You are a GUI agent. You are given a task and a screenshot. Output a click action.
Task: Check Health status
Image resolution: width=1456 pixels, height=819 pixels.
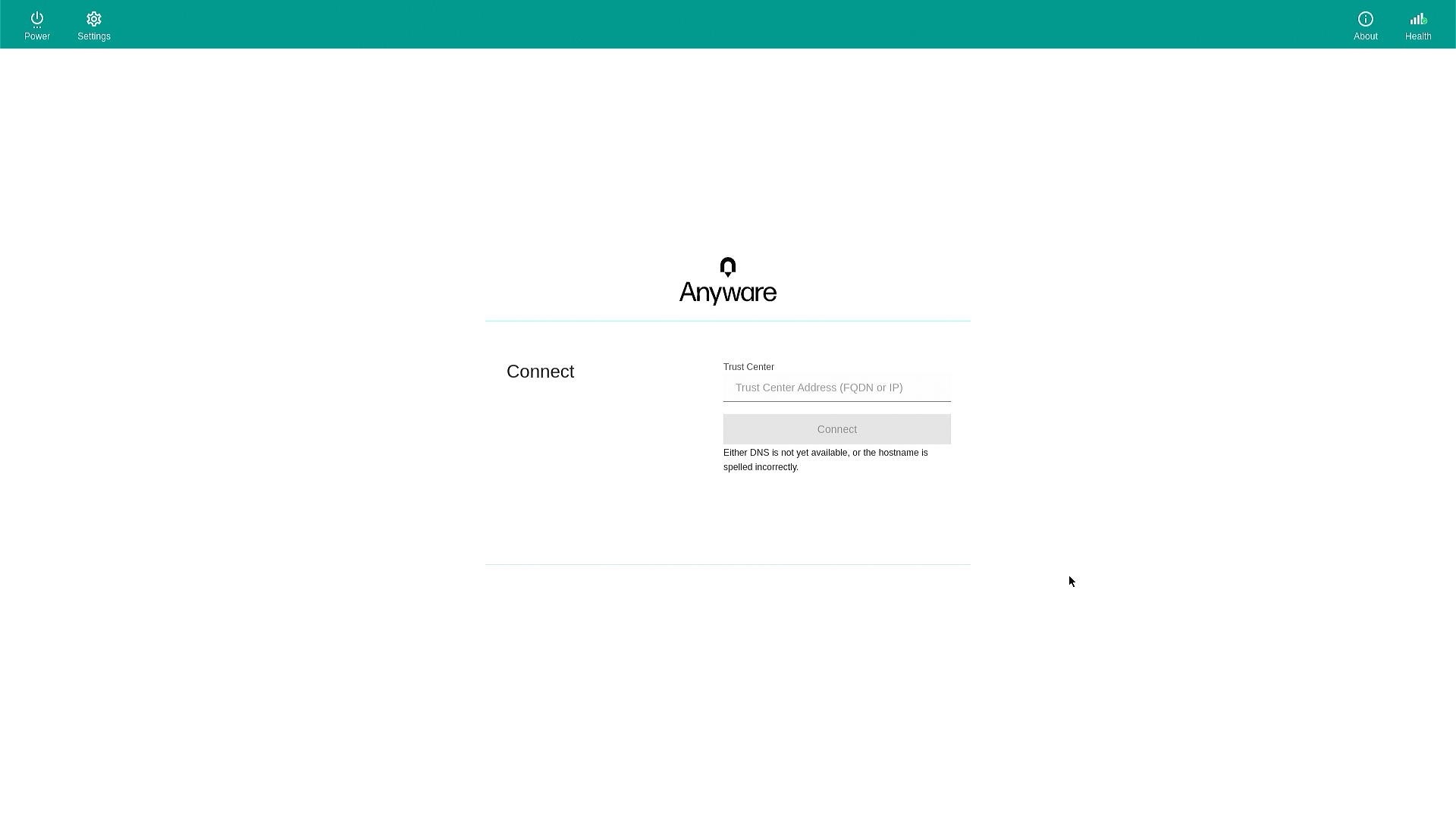tap(1418, 24)
